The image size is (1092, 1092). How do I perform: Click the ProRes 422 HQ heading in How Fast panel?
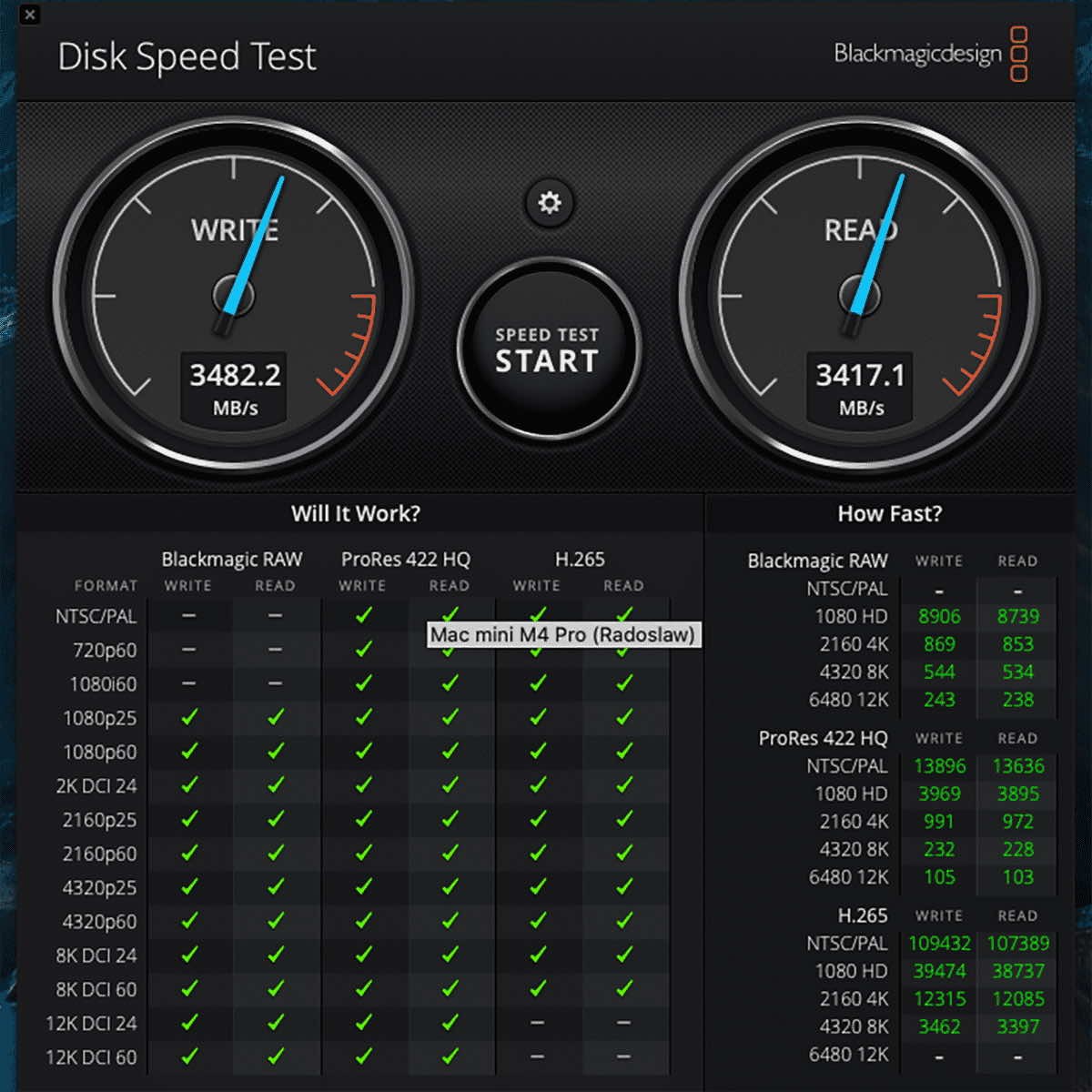point(823,738)
